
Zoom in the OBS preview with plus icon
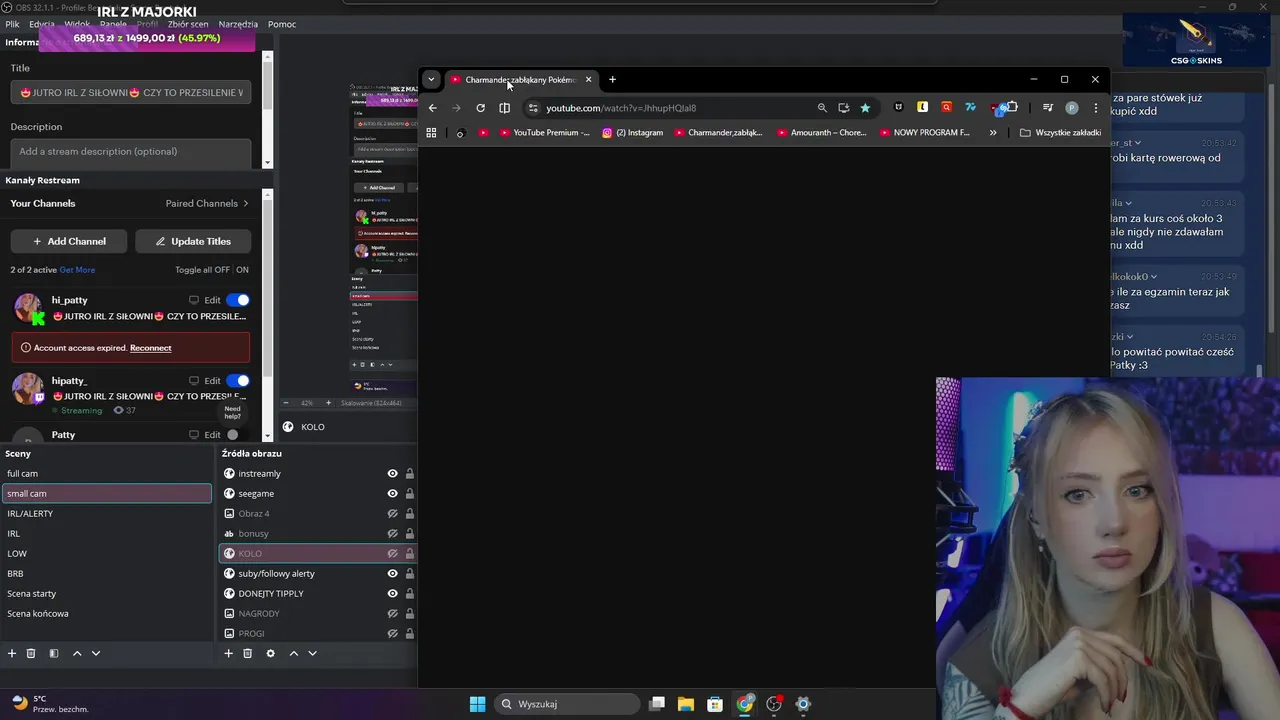point(328,403)
